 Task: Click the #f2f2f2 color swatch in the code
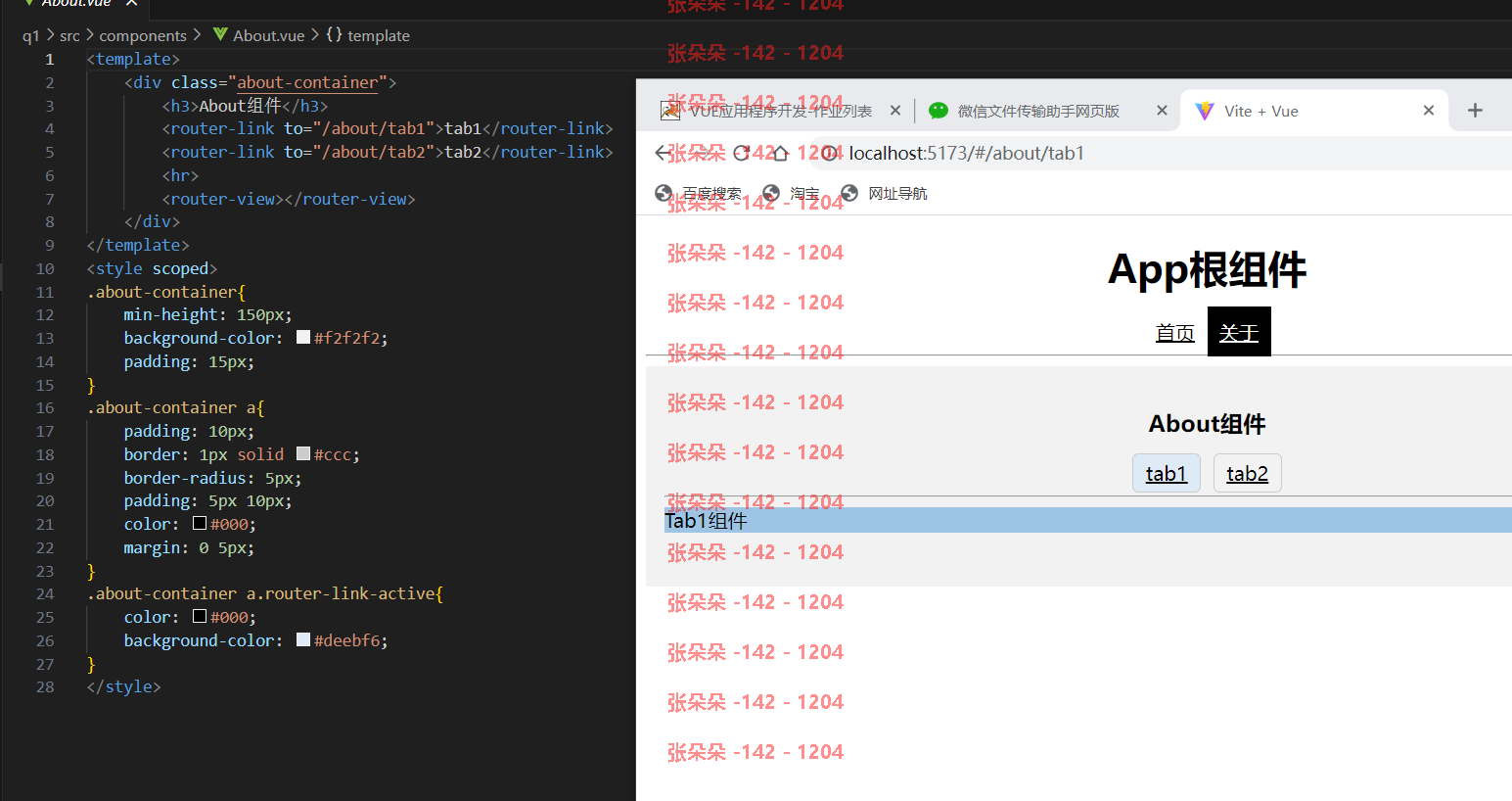(x=303, y=337)
